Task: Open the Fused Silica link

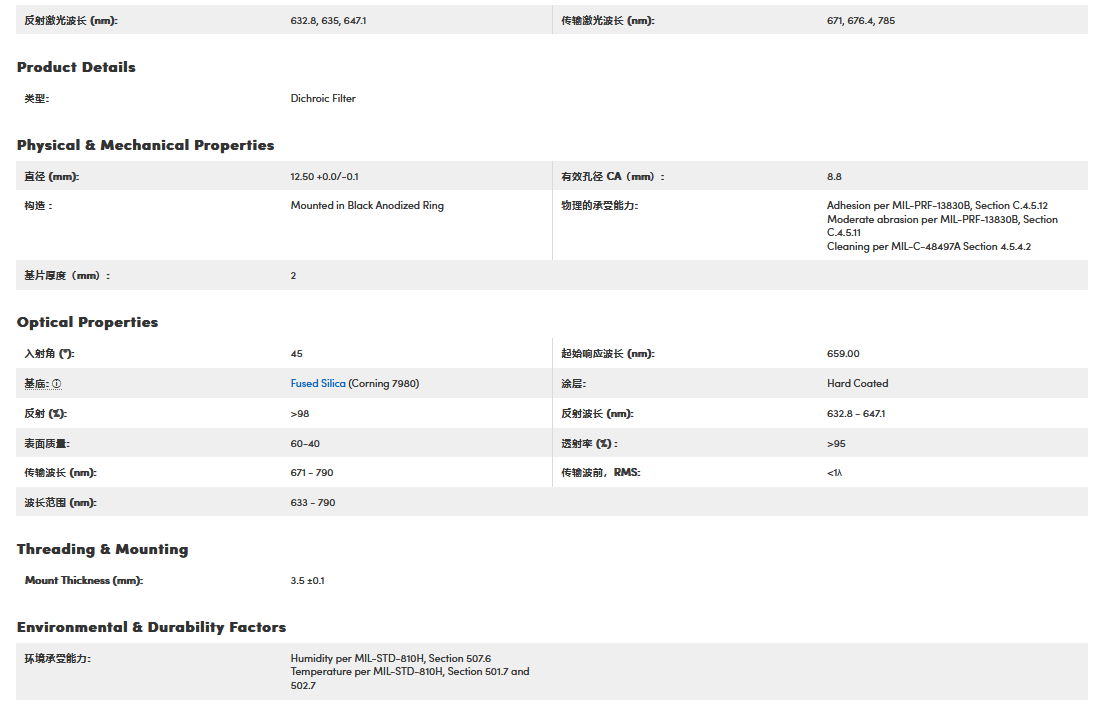Action: tap(318, 383)
